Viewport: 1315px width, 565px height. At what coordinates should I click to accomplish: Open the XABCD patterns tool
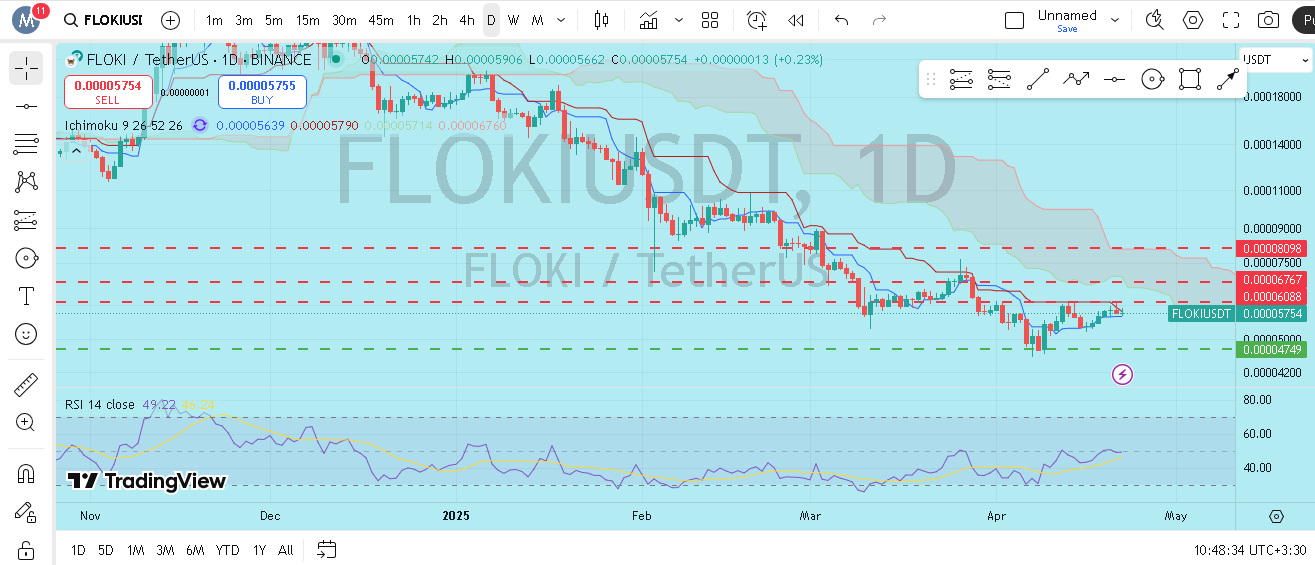(x=26, y=182)
